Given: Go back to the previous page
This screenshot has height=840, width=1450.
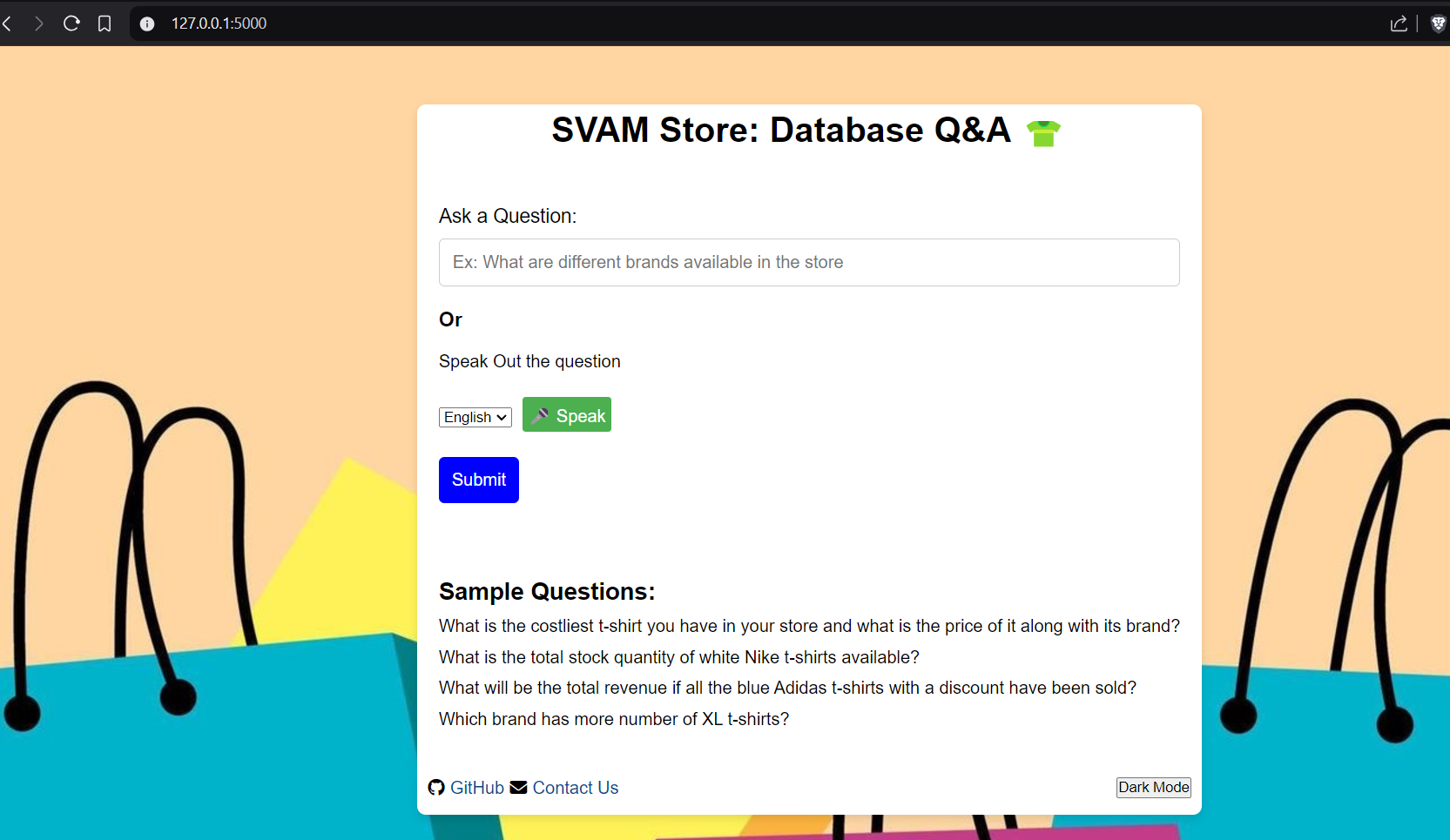Looking at the screenshot, I should click(8, 24).
